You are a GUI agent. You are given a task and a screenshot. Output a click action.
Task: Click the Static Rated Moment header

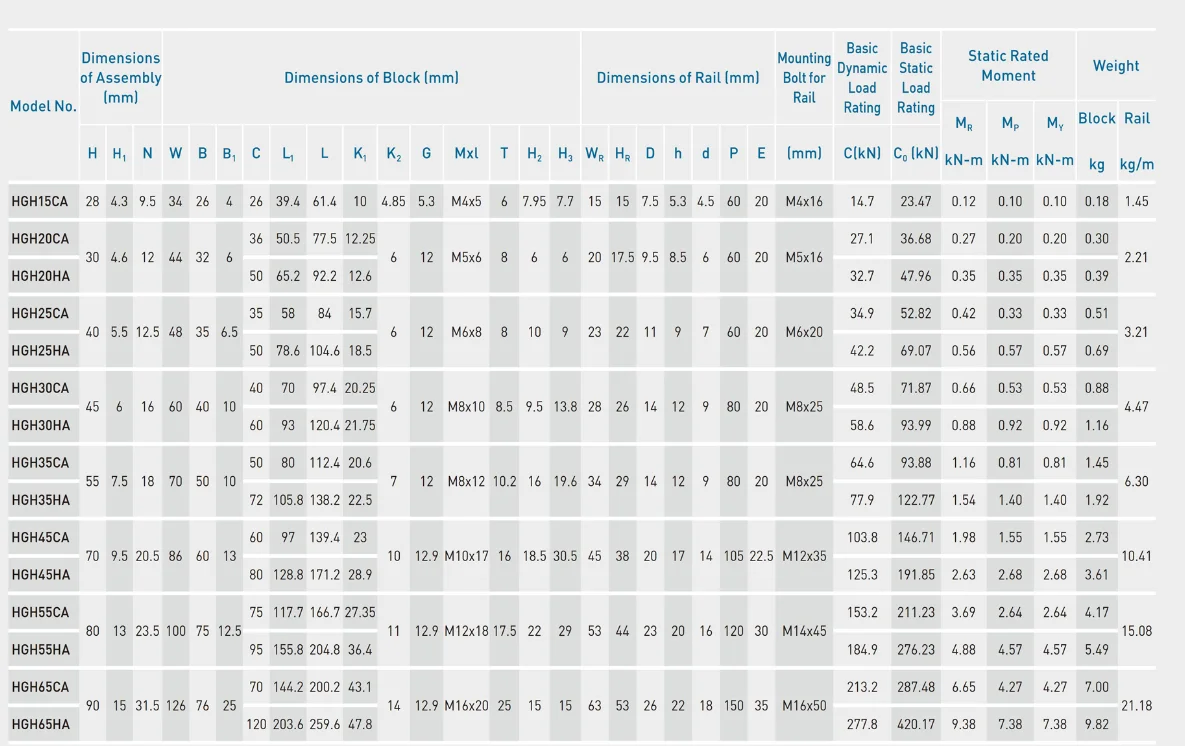[x=1008, y=66]
